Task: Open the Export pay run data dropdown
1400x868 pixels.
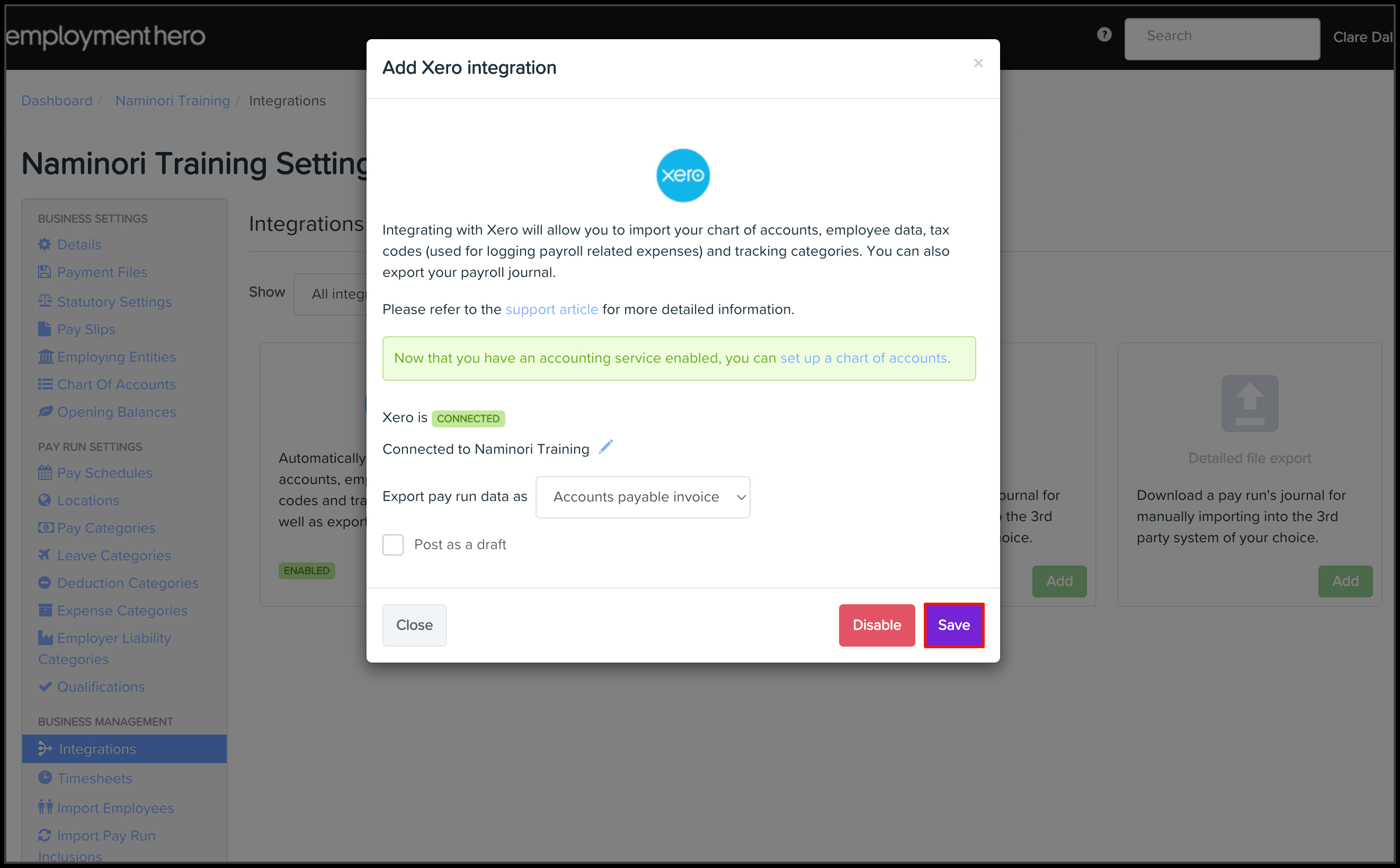Action: [643, 497]
